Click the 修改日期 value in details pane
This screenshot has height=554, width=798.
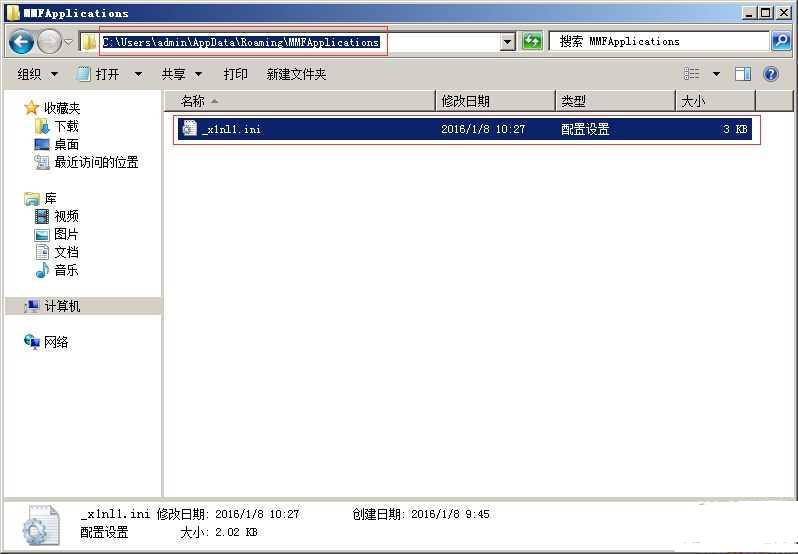pyautogui.click(x=257, y=514)
